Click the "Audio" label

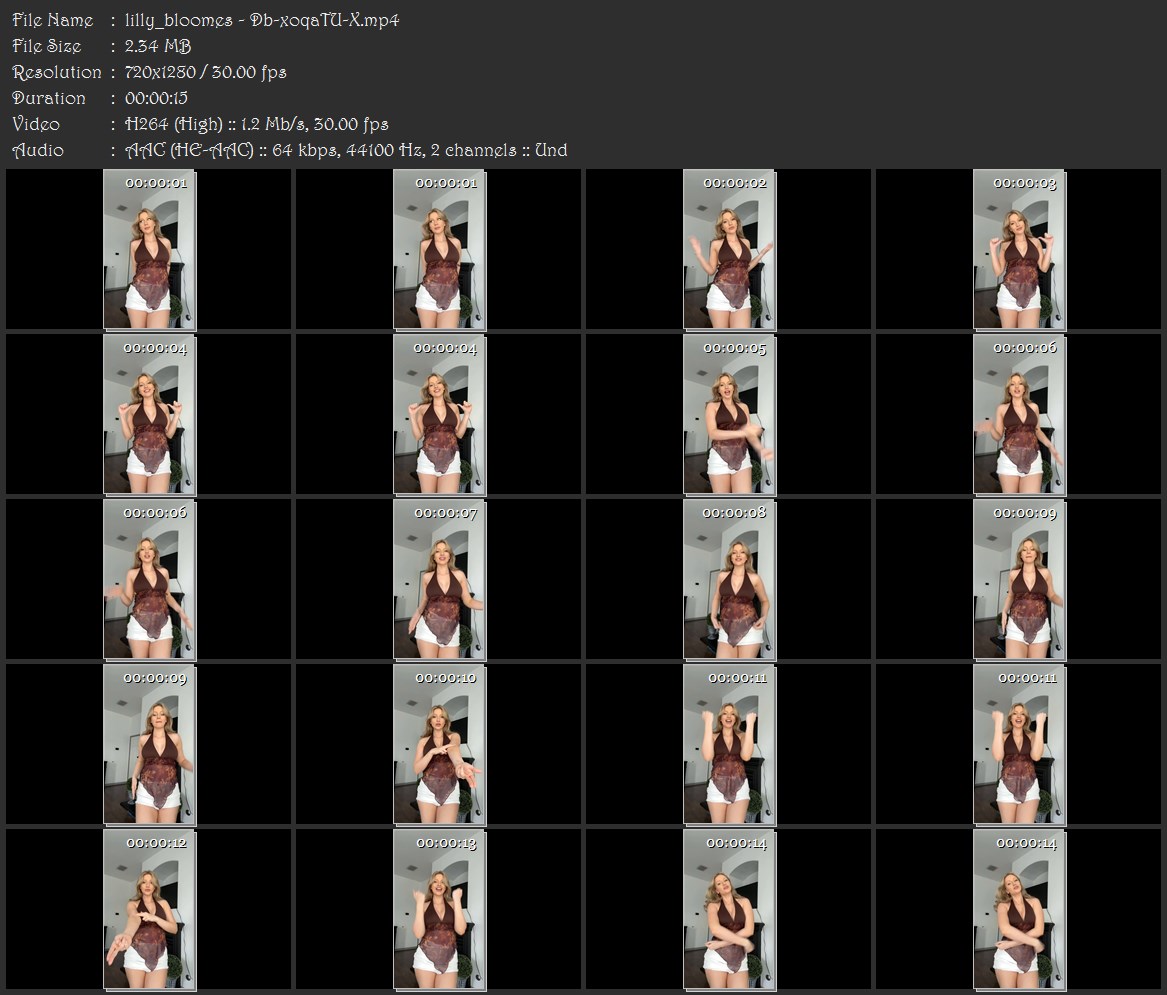click(38, 150)
